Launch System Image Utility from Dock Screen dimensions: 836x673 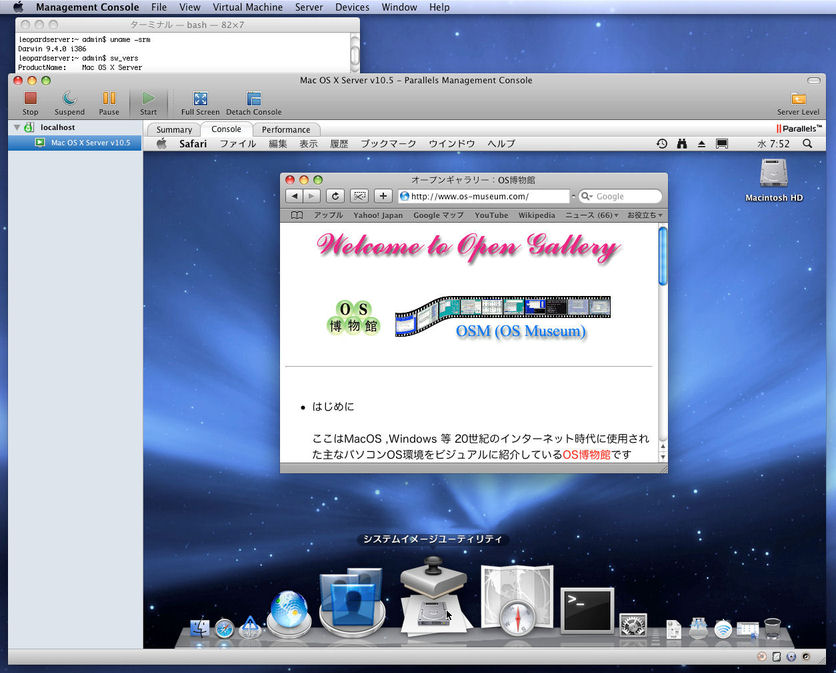coord(434,596)
